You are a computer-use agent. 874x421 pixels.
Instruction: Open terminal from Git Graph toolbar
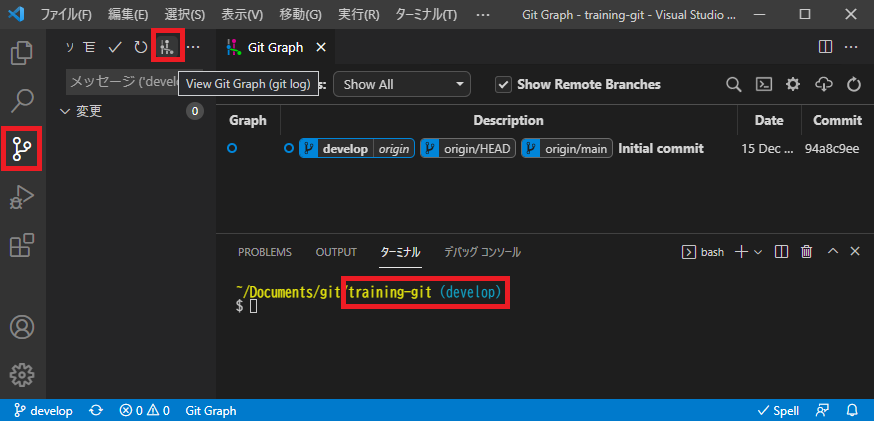(764, 84)
